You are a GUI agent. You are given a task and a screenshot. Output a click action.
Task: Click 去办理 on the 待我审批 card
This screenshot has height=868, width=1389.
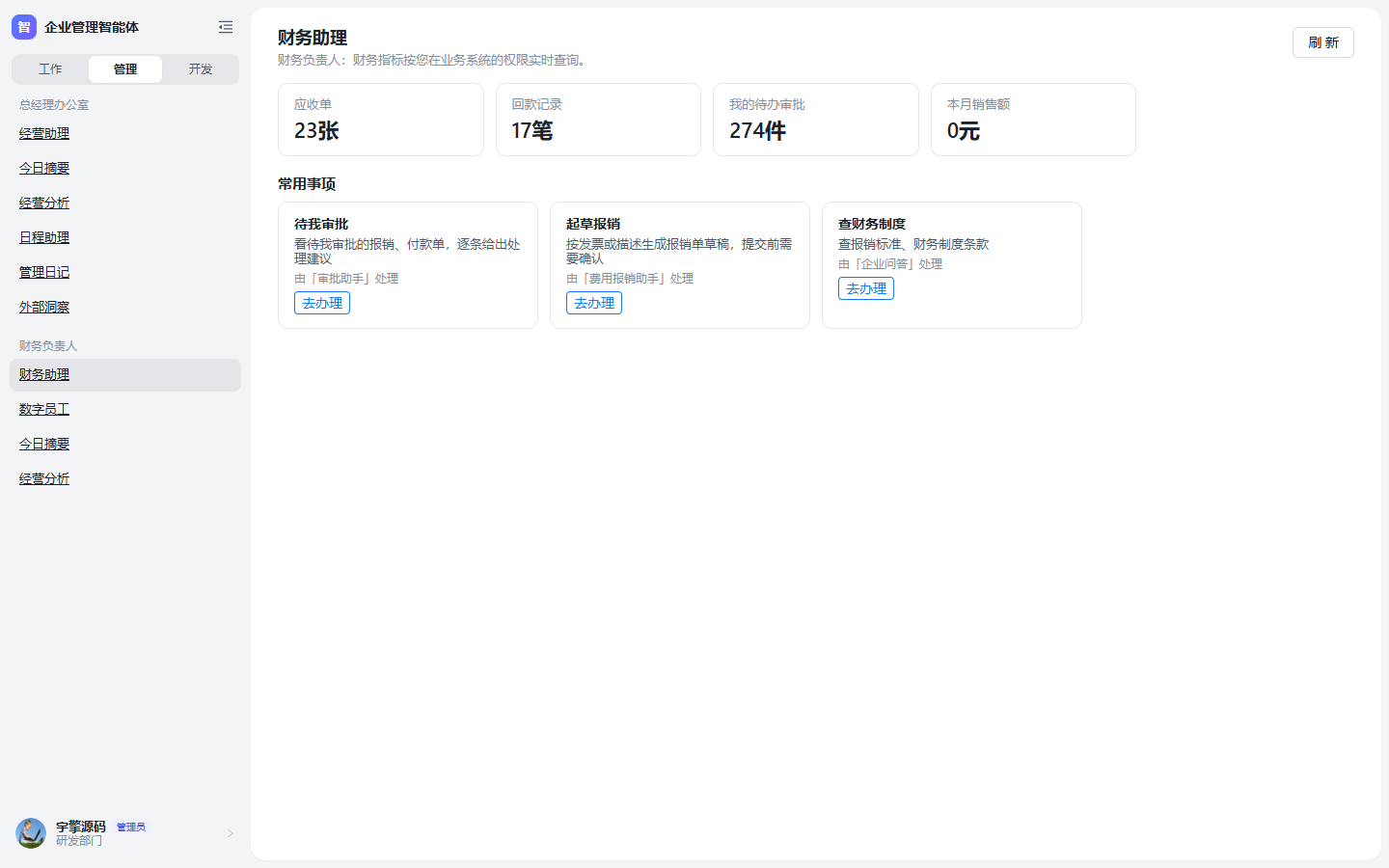click(x=322, y=303)
